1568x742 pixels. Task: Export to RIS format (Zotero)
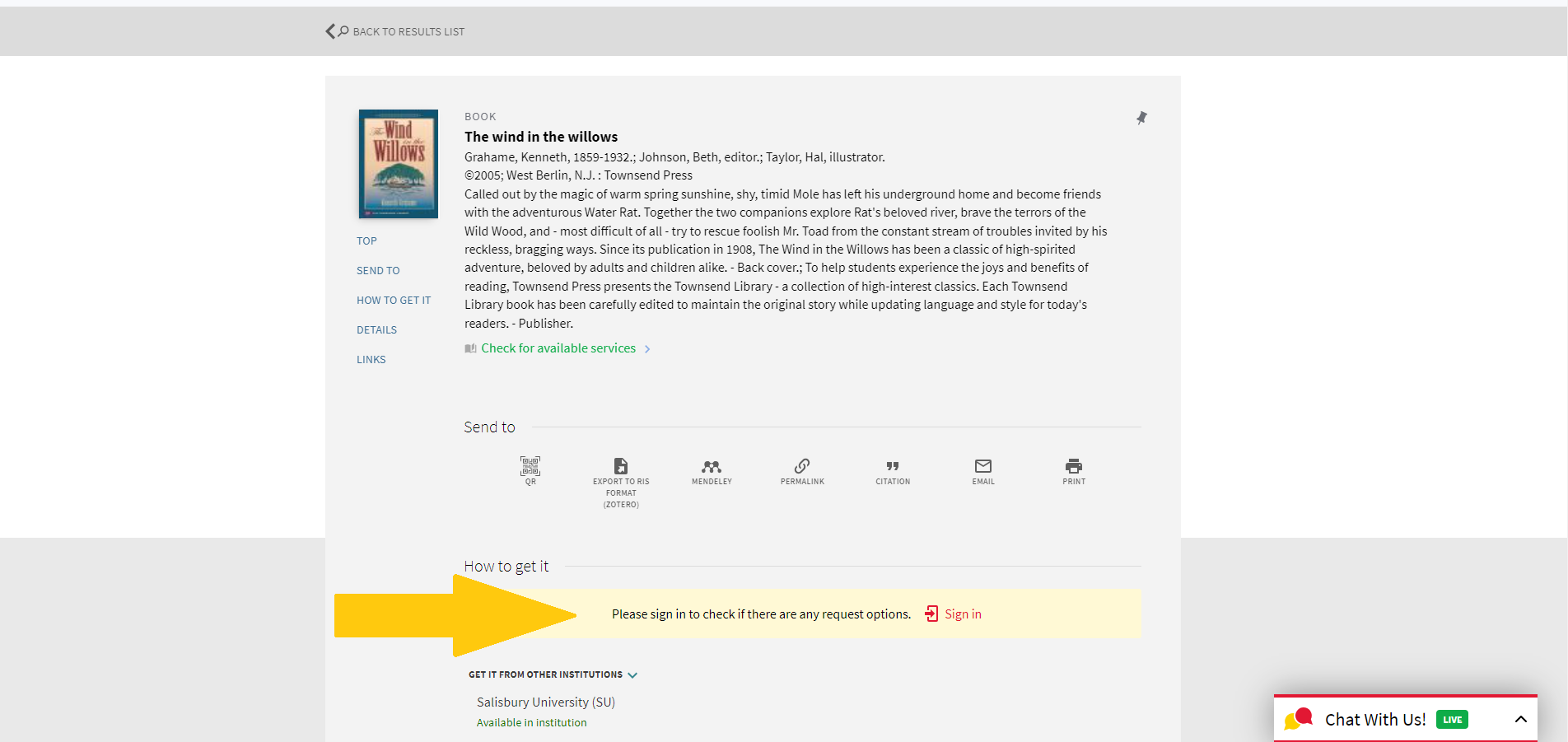[621, 483]
